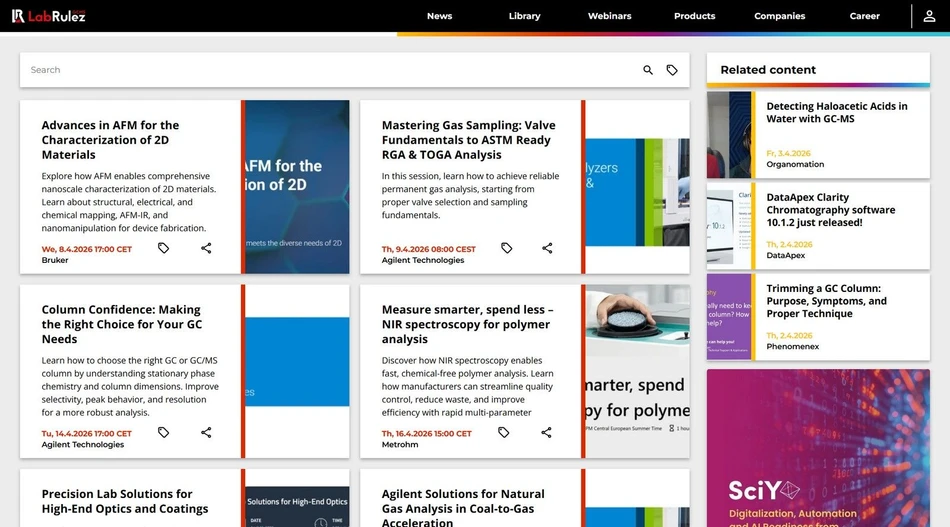The width and height of the screenshot is (950, 527).
Task: Tag the AFM 2D Materials webinar
Action: tap(164, 248)
